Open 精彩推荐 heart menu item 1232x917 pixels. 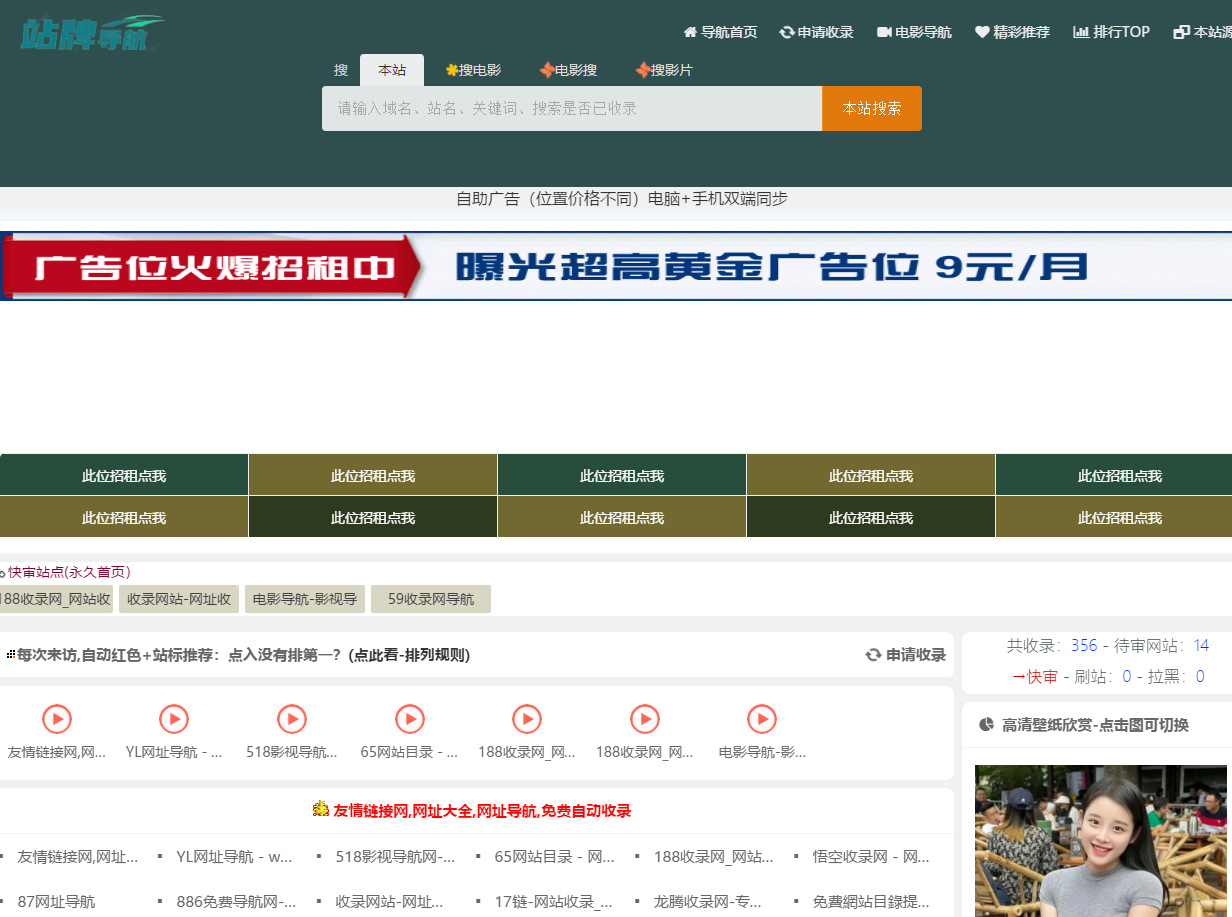pos(1012,32)
